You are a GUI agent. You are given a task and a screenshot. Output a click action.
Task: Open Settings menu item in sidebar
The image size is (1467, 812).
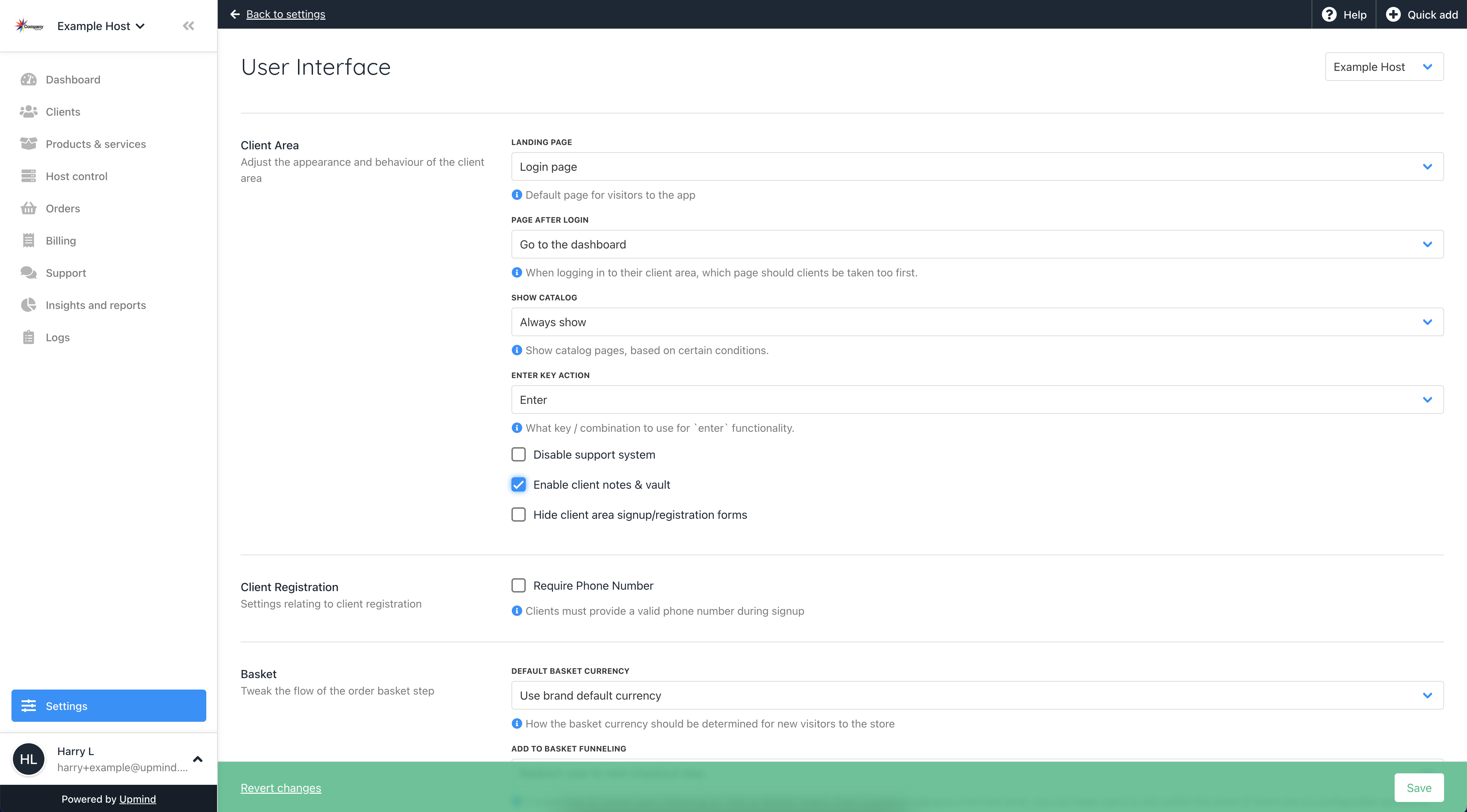click(x=108, y=706)
